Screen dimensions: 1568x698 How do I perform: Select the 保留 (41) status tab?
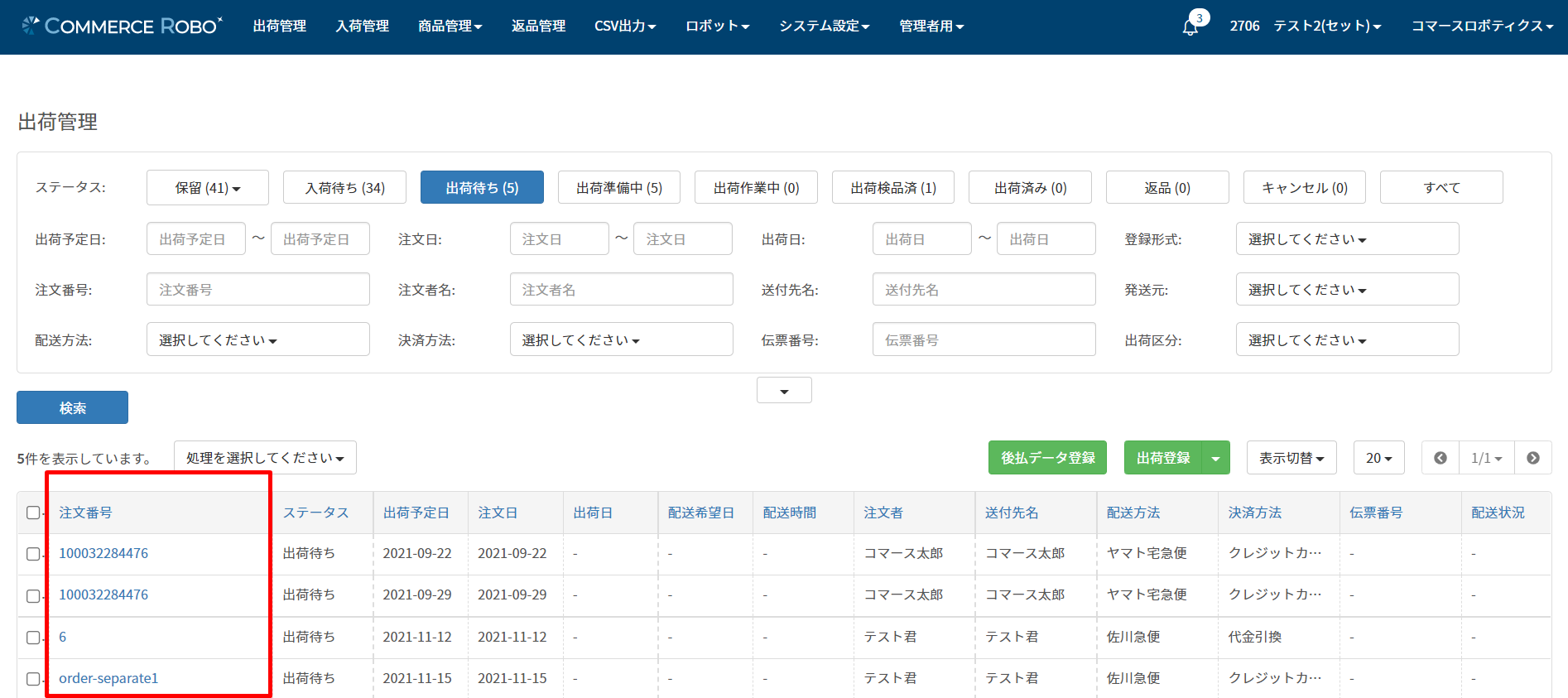208,187
